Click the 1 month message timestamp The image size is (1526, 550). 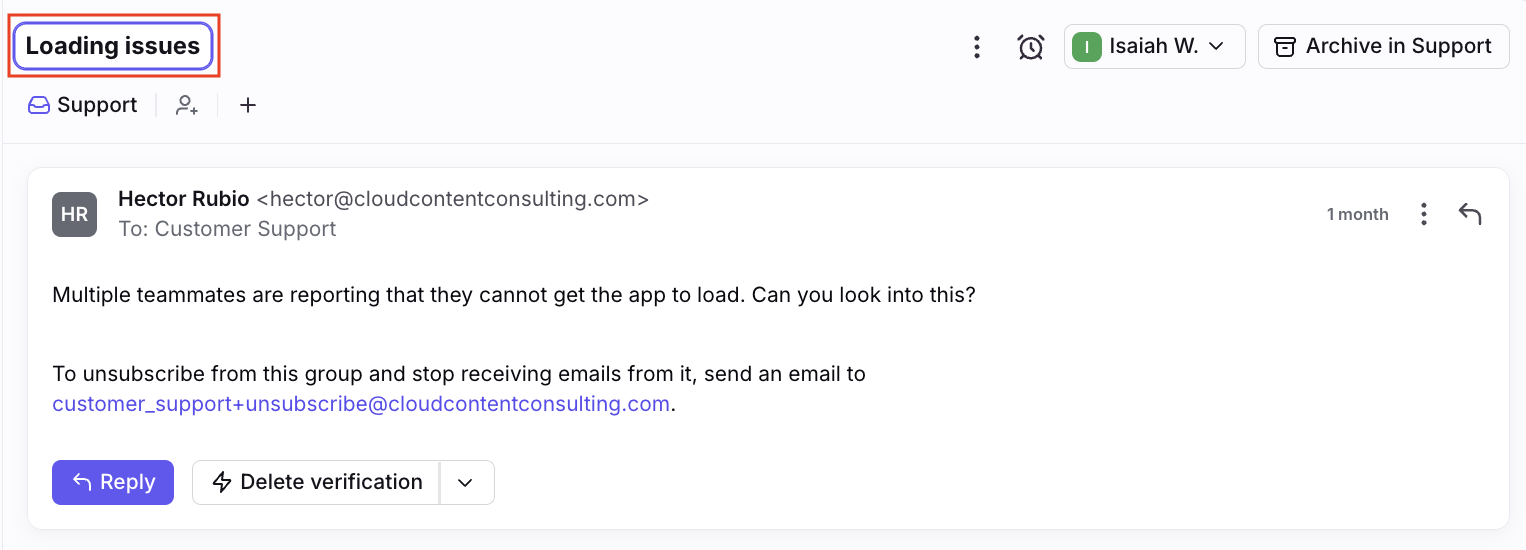(x=1357, y=214)
